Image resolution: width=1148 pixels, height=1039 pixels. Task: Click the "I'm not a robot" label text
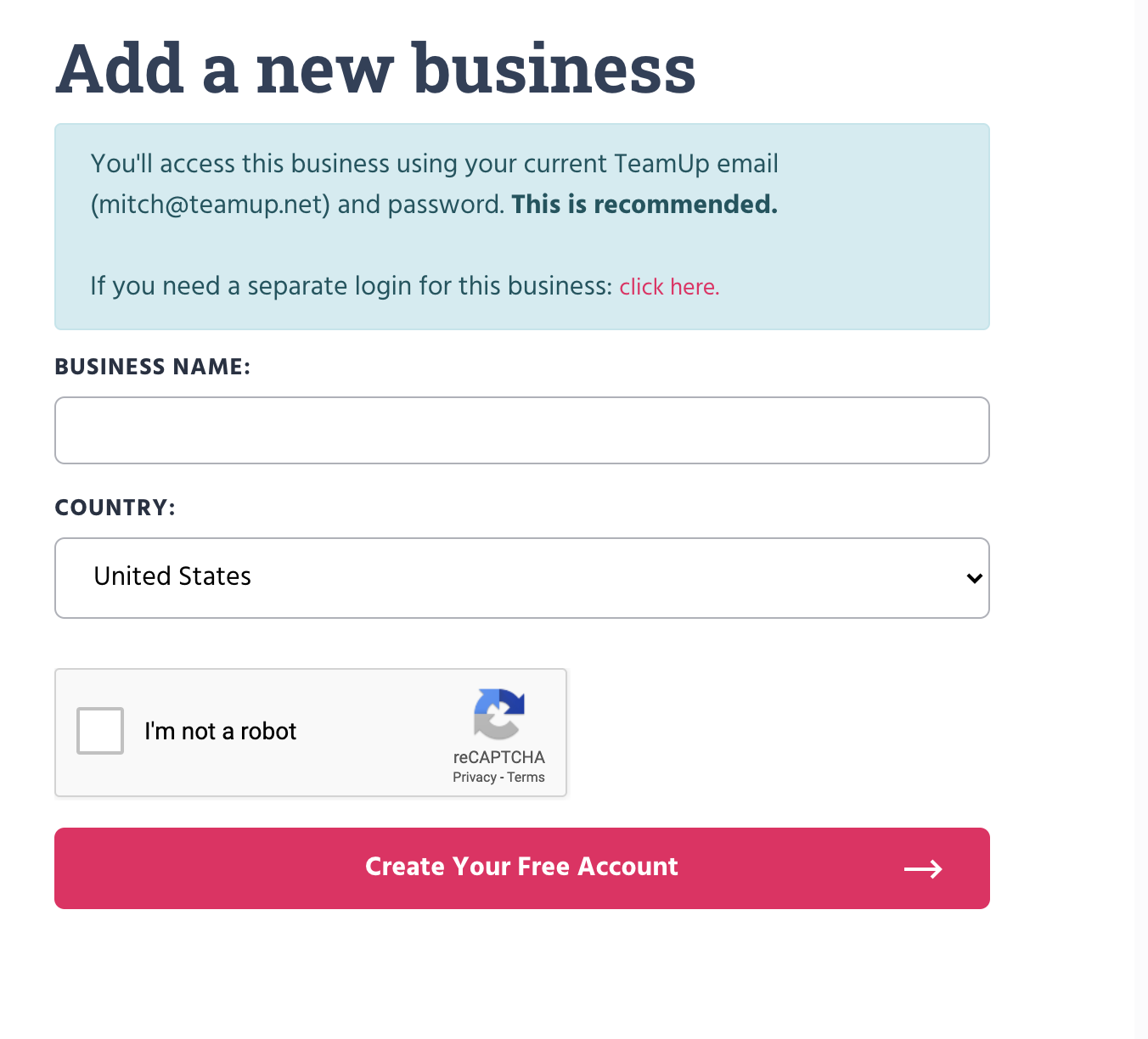tap(220, 731)
